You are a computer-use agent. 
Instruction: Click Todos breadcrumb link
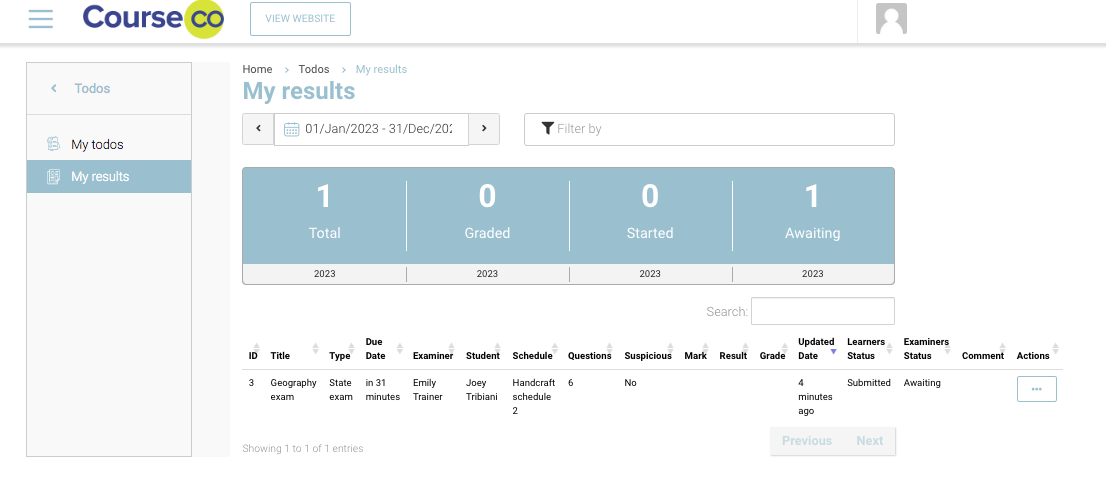[x=314, y=69]
